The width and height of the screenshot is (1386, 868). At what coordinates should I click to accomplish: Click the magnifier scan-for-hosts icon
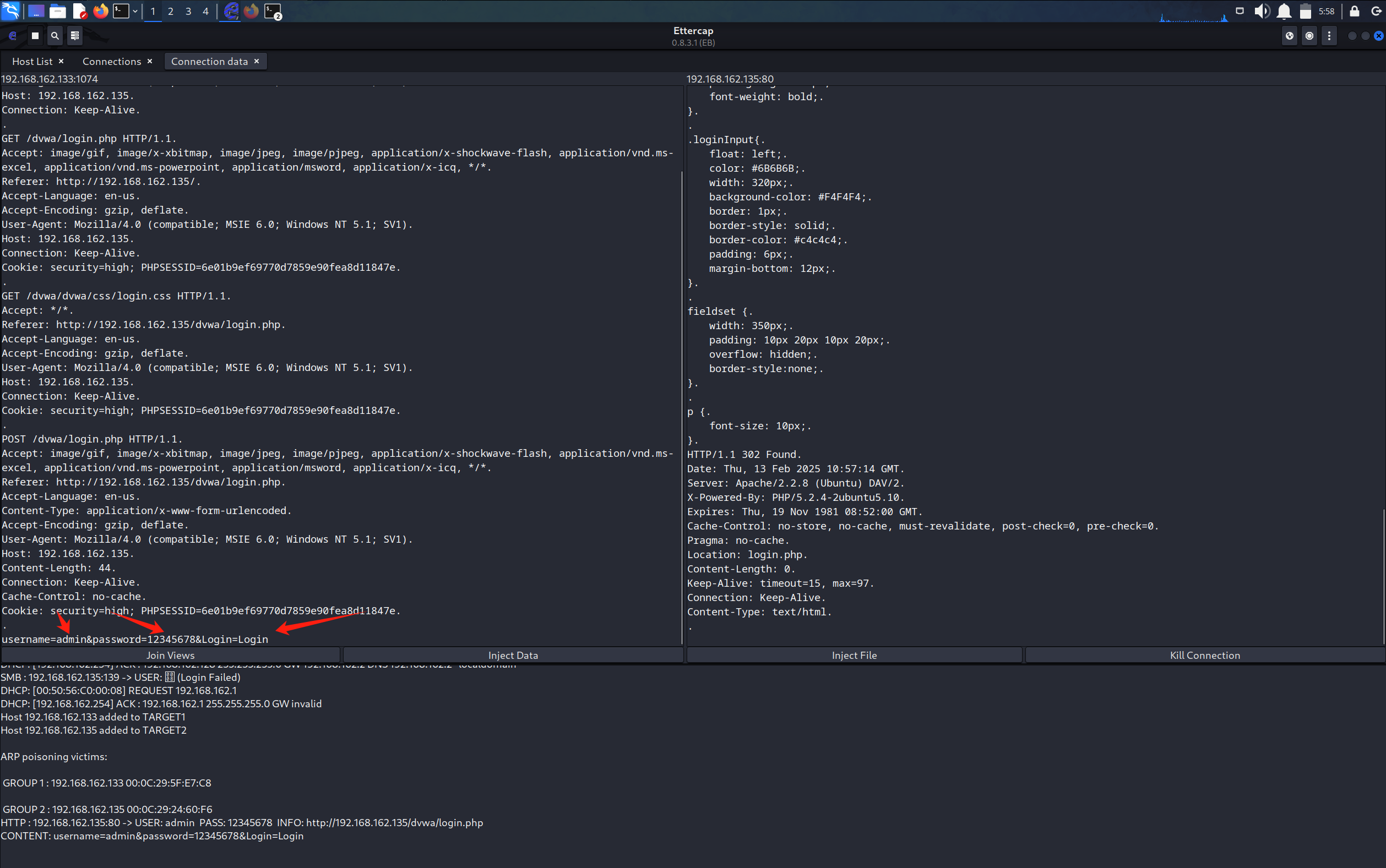tap(55, 36)
